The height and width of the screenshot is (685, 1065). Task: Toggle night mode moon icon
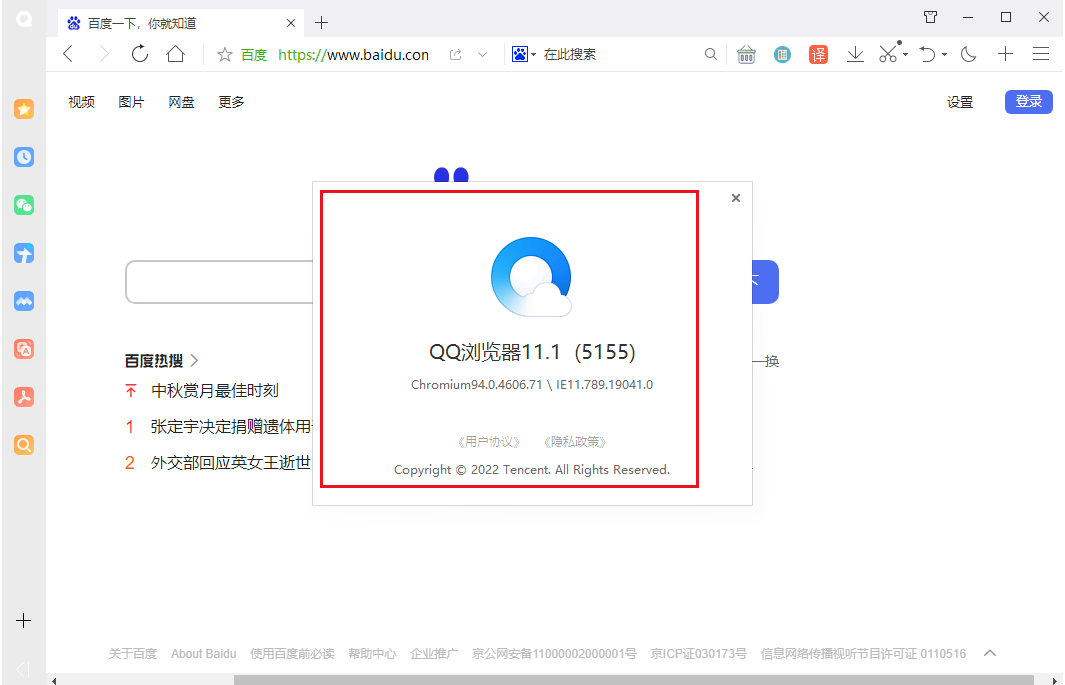969,54
